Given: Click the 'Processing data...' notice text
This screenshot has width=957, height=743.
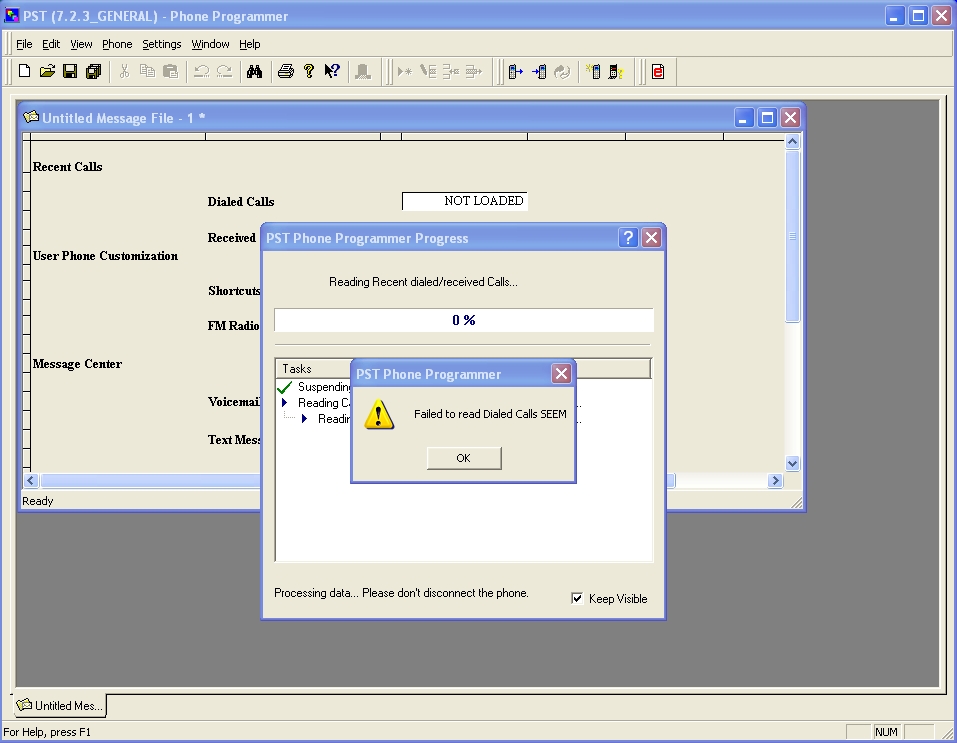Looking at the screenshot, I should pyautogui.click(x=401, y=593).
